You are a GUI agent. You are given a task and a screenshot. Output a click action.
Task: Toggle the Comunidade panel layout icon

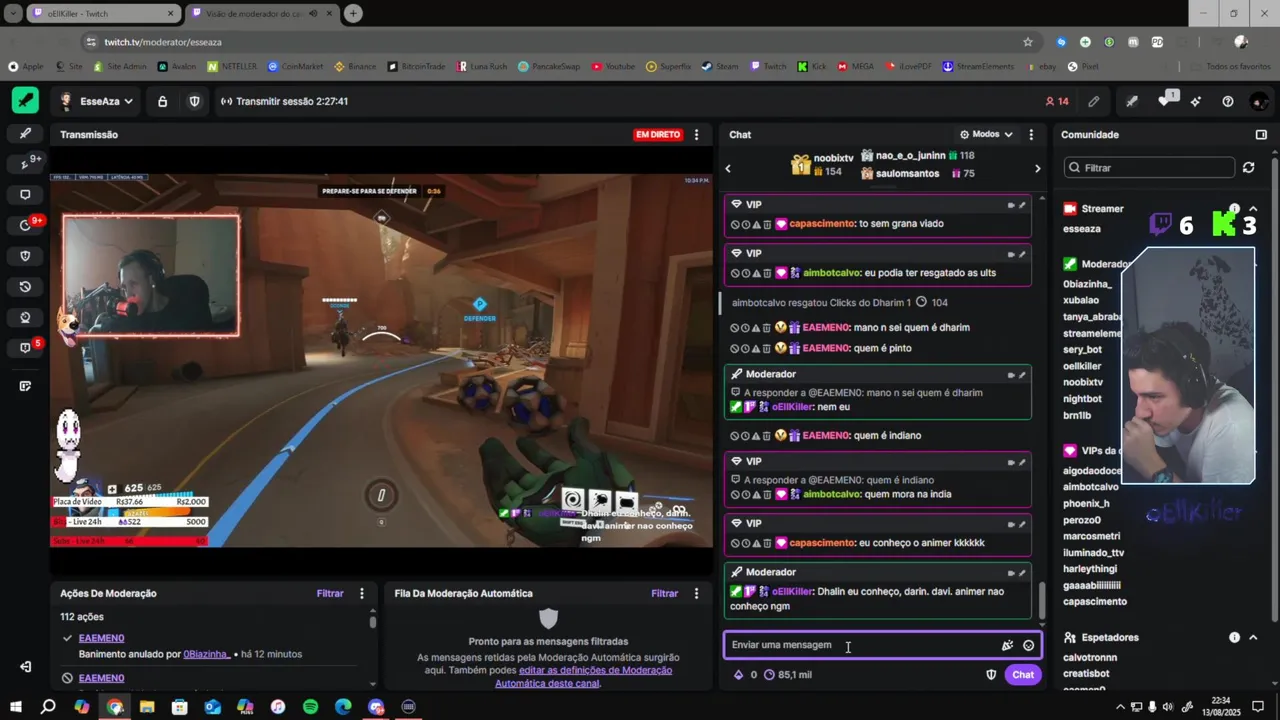pyautogui.click(x=1261, y=134)
